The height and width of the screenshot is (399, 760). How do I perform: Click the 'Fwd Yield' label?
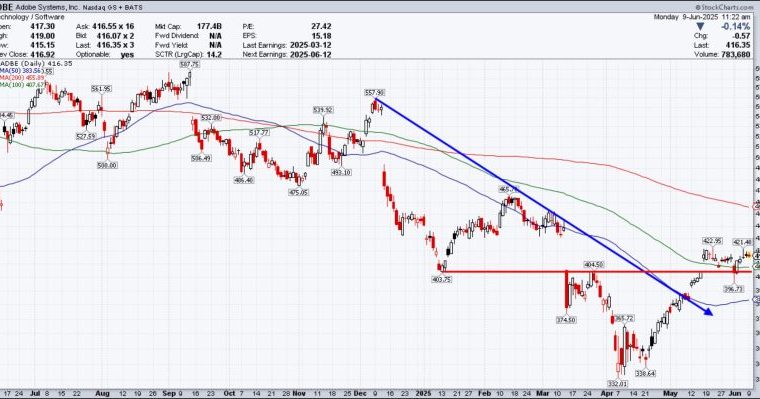coord(171,45)
